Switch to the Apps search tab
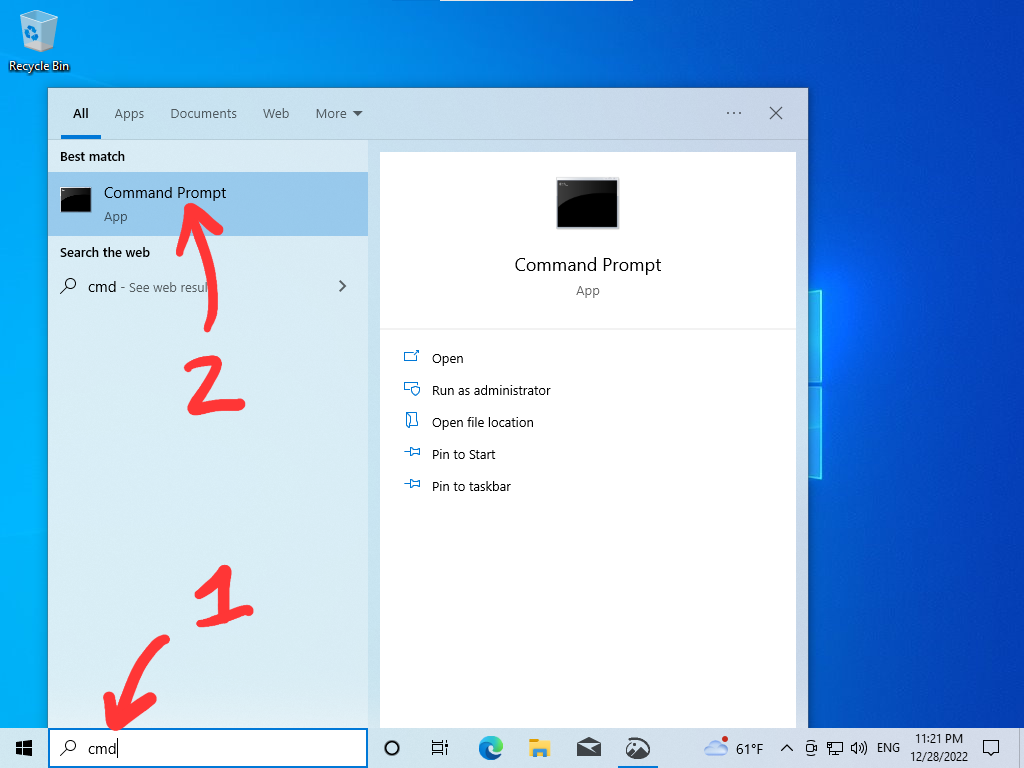This screenshot has width=1024, height=768. click(x=129, y=114)
